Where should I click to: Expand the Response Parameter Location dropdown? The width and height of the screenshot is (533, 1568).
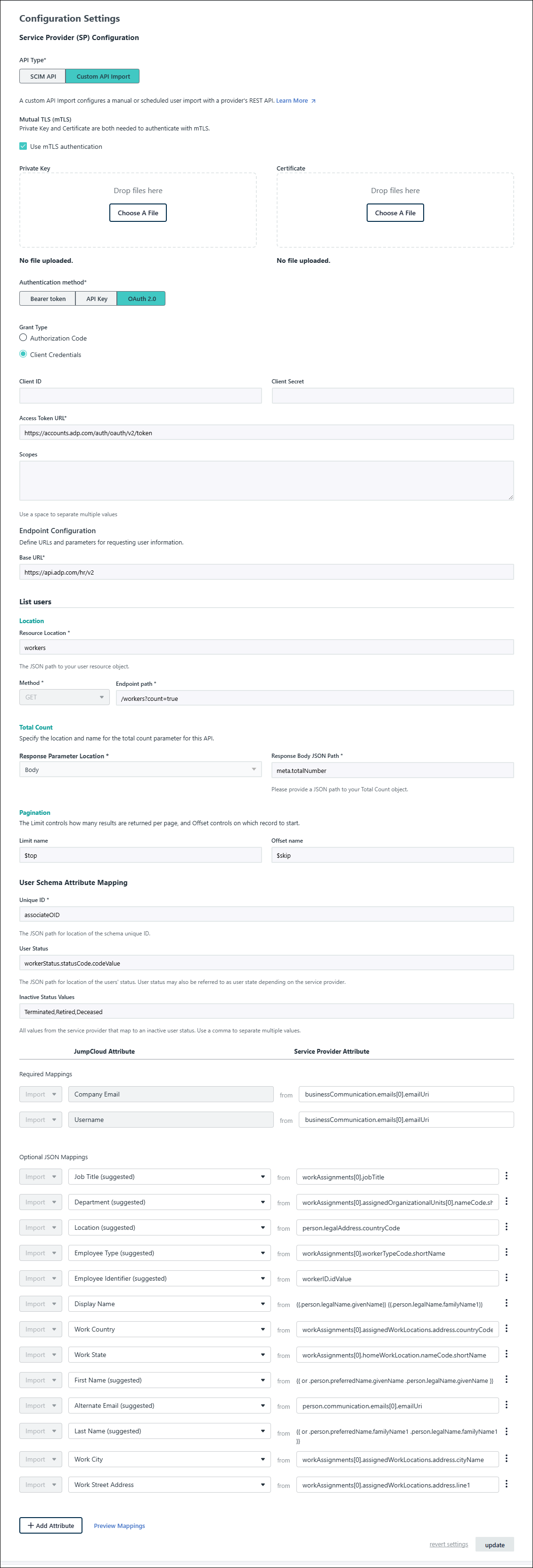140,769
